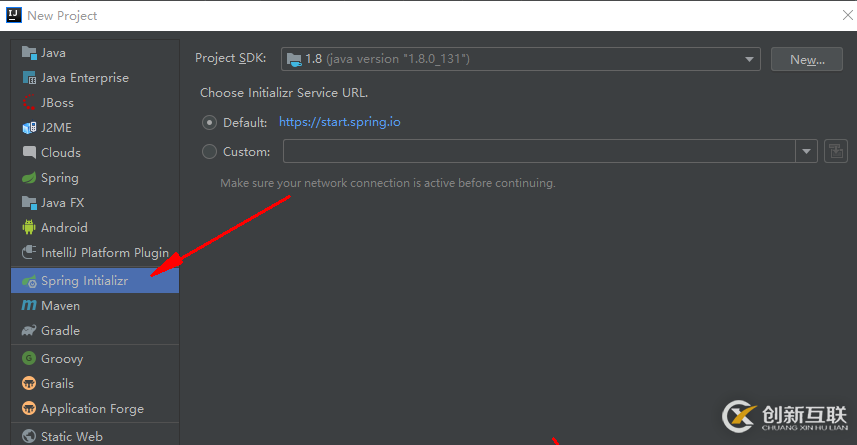857x445 pixels.
Task: Select the J2ME cube icon
Action: [x=29, y=127]
